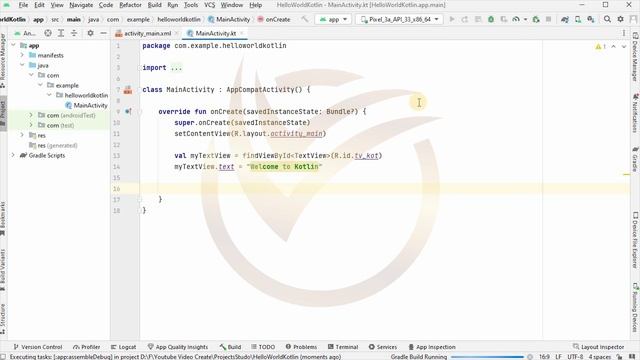Go to next highlighted error down arrow

(x=624, y=47)
